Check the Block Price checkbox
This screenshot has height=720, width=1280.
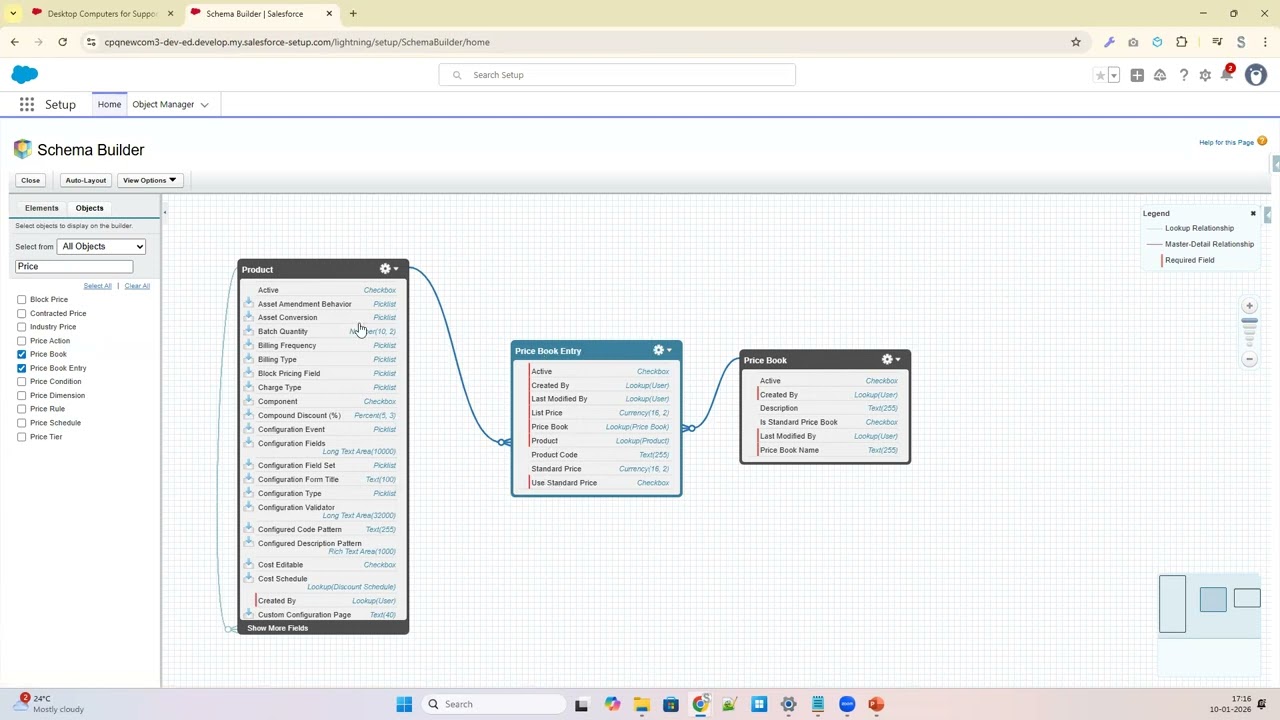pos(22,299)
